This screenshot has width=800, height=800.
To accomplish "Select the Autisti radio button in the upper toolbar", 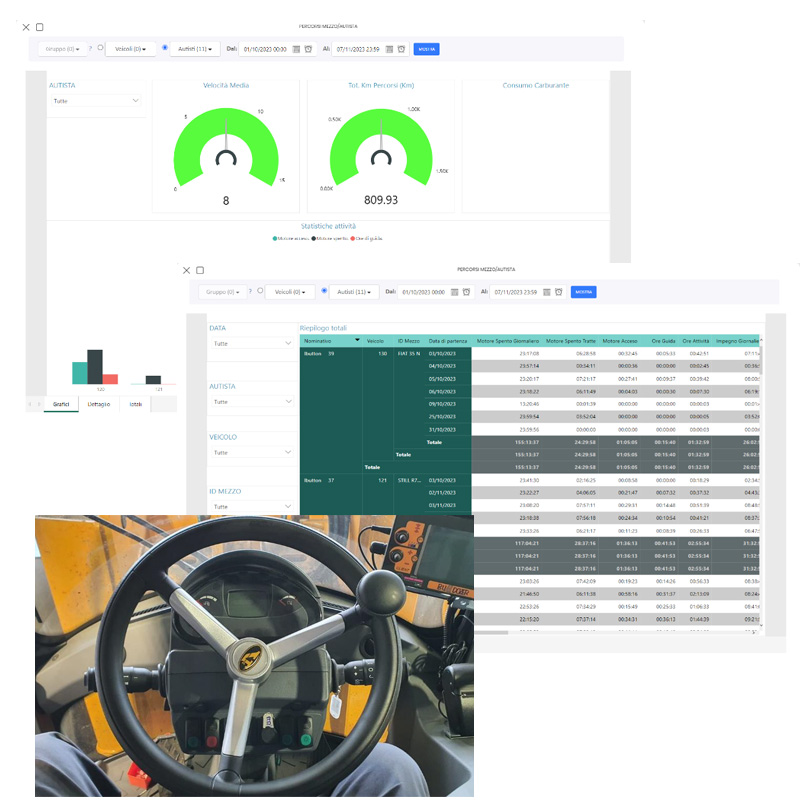I will tap(165, 48).
